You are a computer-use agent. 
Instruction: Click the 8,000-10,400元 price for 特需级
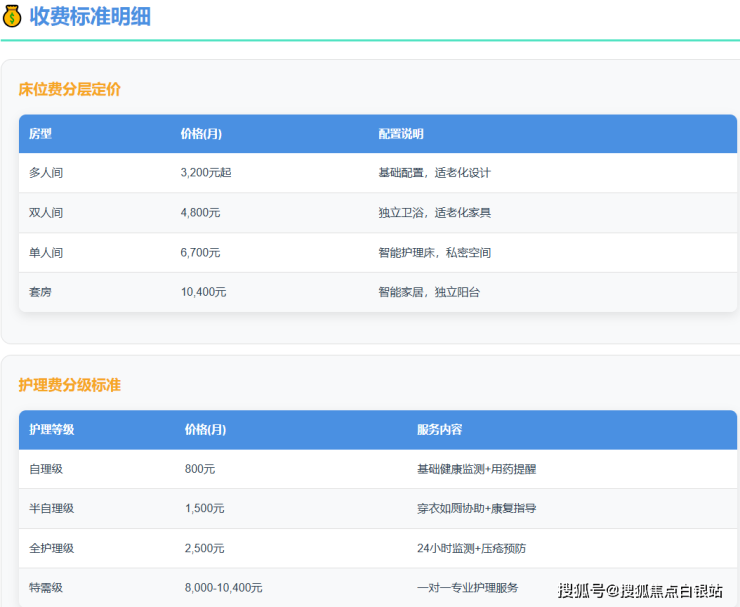pos(223,588)
